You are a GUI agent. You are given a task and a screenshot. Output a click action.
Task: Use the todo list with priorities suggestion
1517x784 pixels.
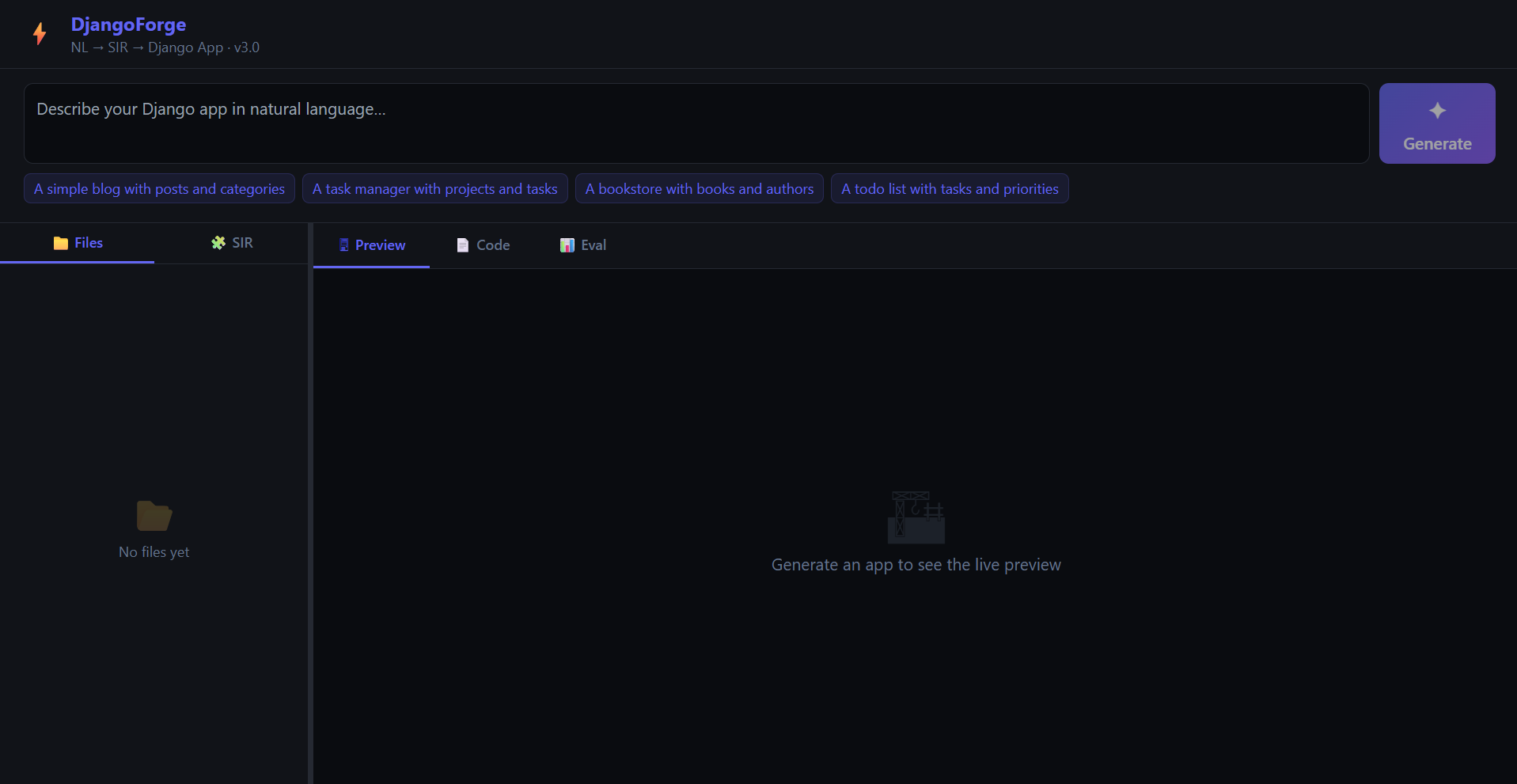click(x=950, y=188)
